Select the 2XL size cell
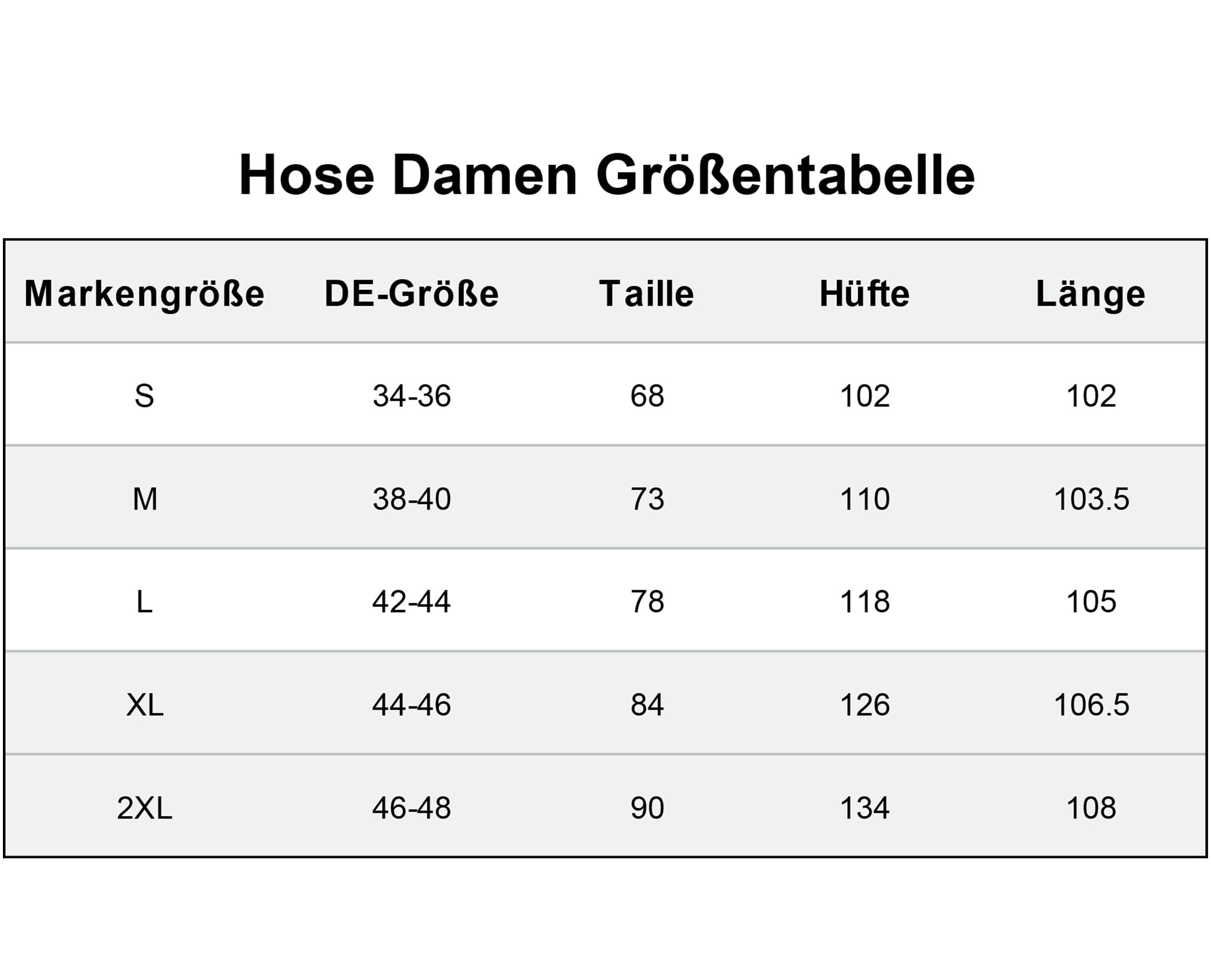 point(144,808)
